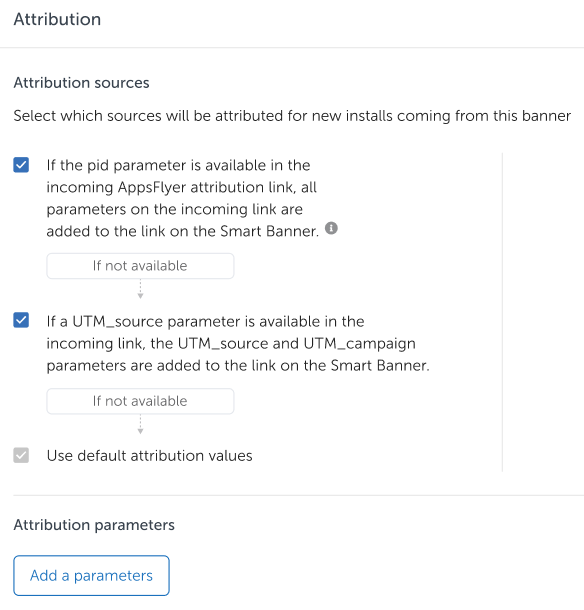584x610 pixels.
Task: Click the horizontal divider above Attribution parameters
Action: pos(298,495)
